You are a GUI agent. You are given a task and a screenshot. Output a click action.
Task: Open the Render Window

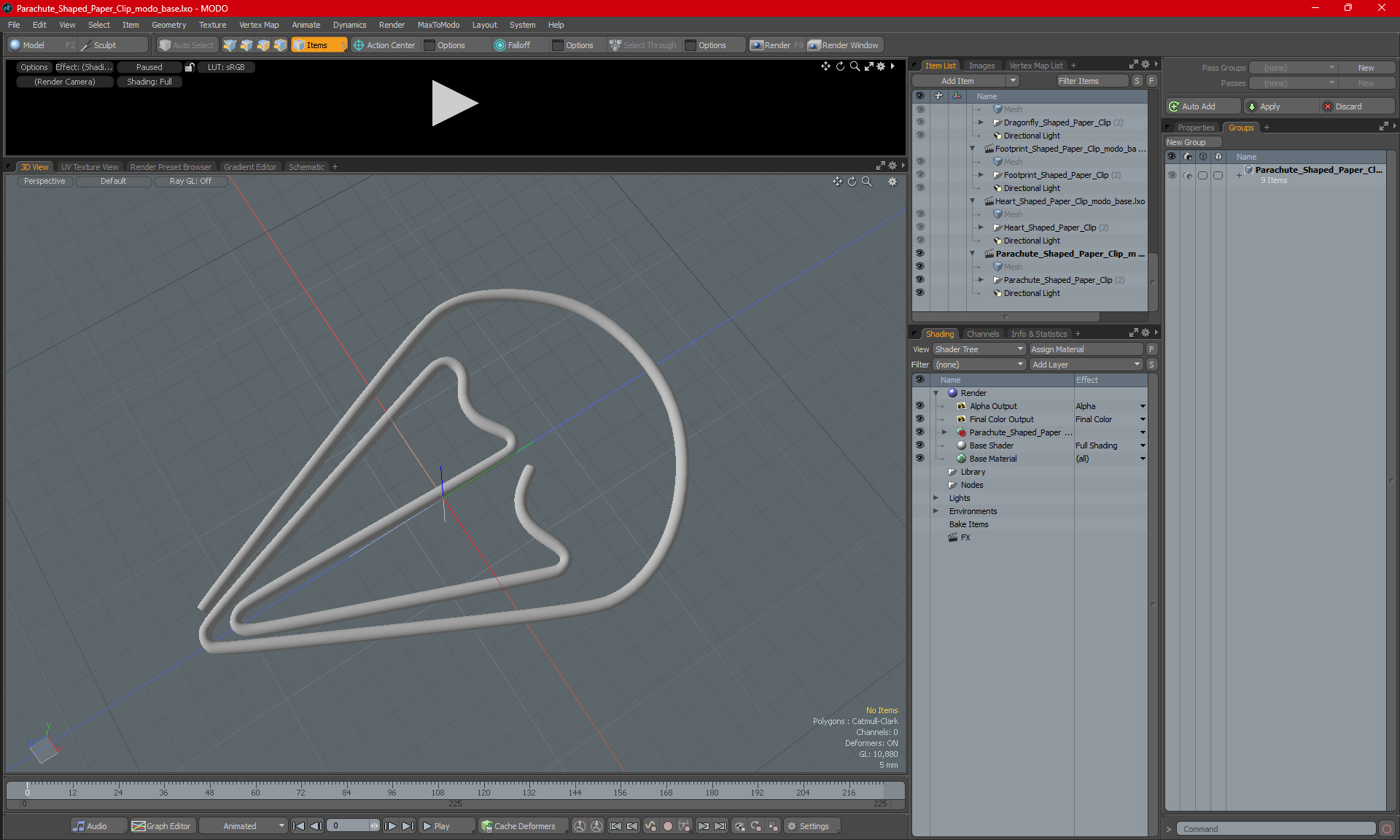(x=844, y=45)
